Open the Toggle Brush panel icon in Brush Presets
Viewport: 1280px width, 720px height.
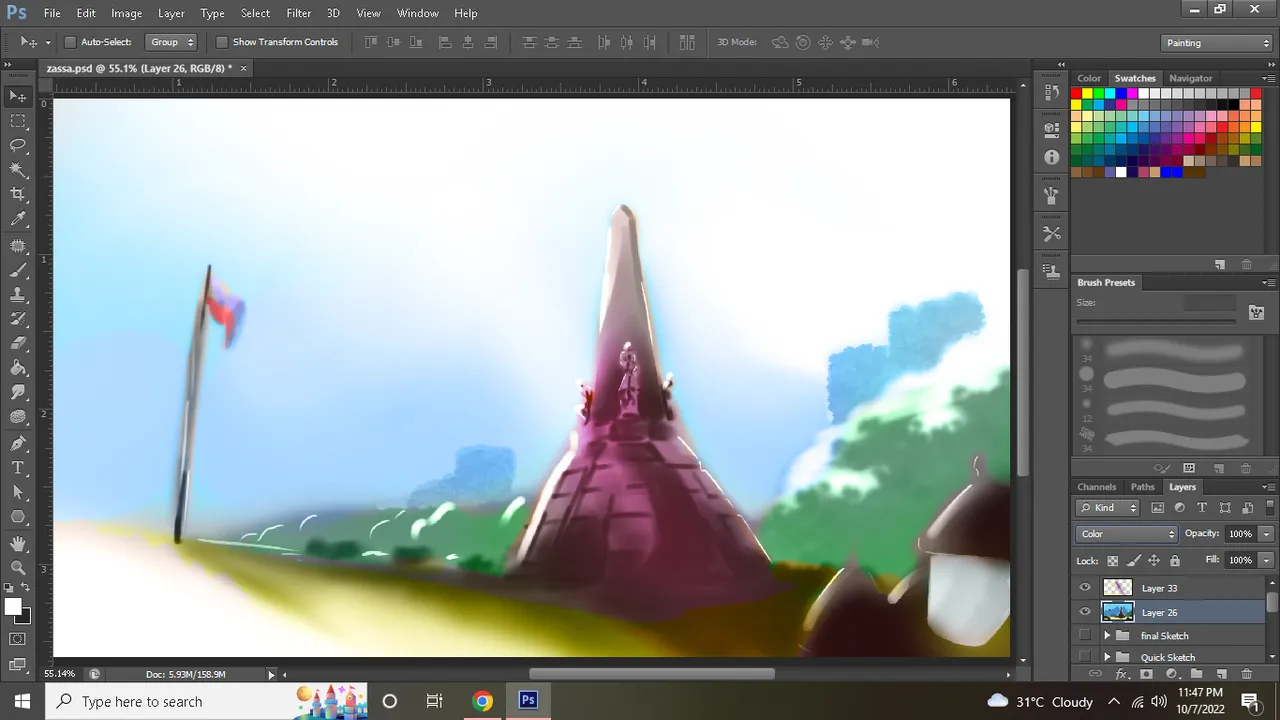[x=1256, y=312]
